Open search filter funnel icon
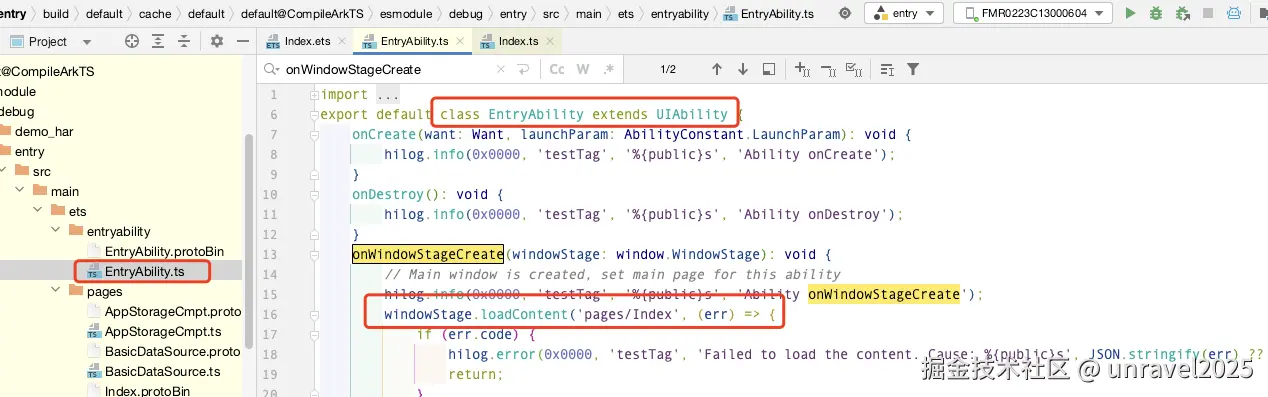The width and height of the screenshot is (1268, 397). tap(912, 69)
